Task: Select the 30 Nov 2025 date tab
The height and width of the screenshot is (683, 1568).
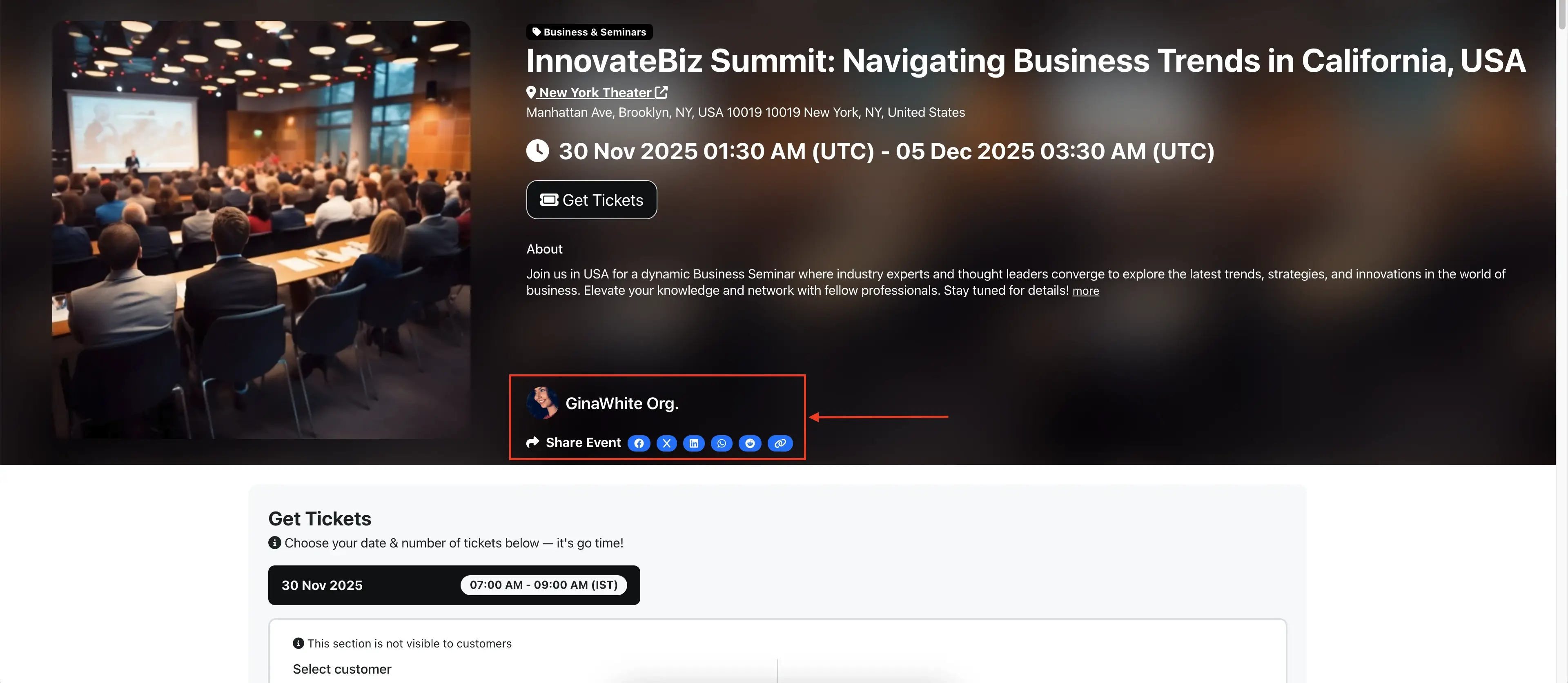Action: pyautogui.click(x=322, y=585)
